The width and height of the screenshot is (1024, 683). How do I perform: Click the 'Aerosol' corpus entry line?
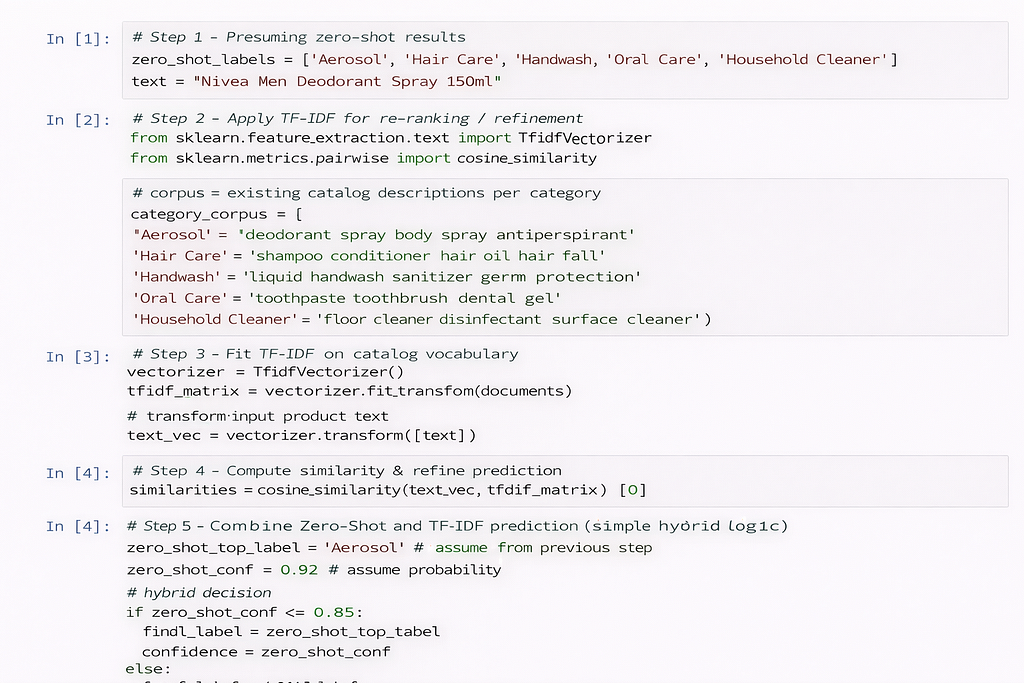pos(383,234)
